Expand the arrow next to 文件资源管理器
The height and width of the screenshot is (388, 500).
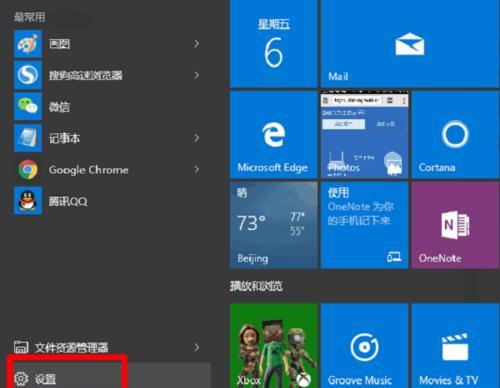click(x=197, y=347)
